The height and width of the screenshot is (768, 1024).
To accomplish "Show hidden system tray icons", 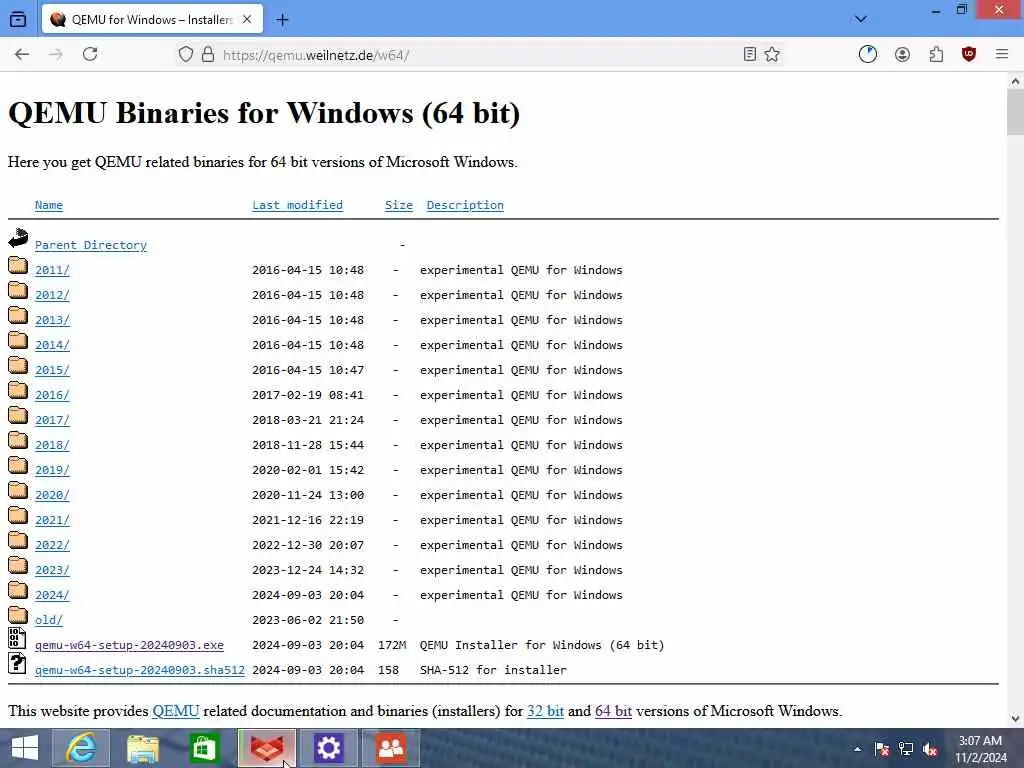I will pyautogui.click(x=857, y=749).
